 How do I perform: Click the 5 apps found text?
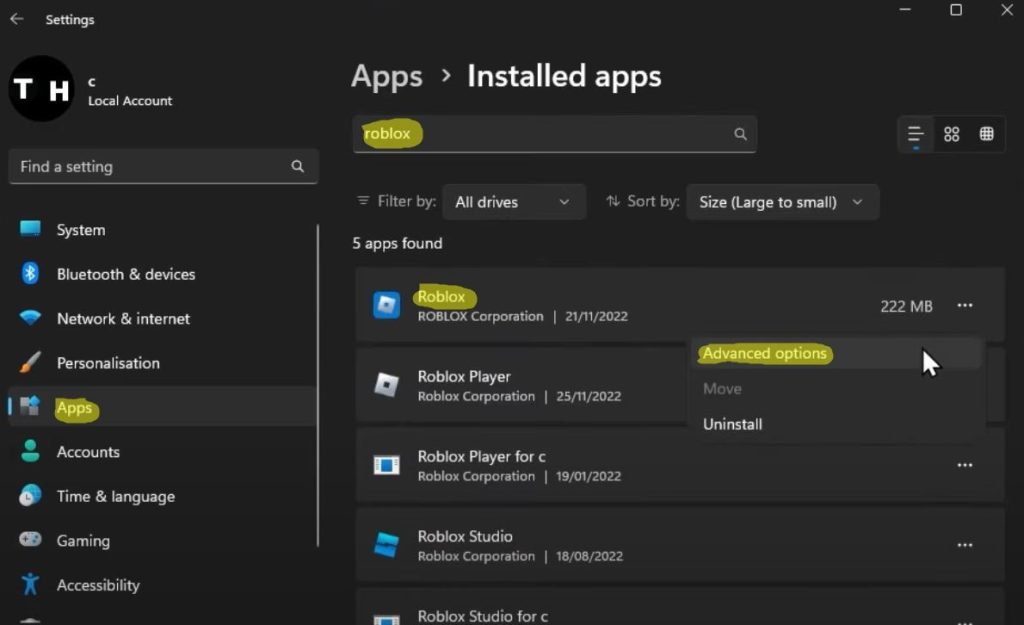tap(397, 244)
